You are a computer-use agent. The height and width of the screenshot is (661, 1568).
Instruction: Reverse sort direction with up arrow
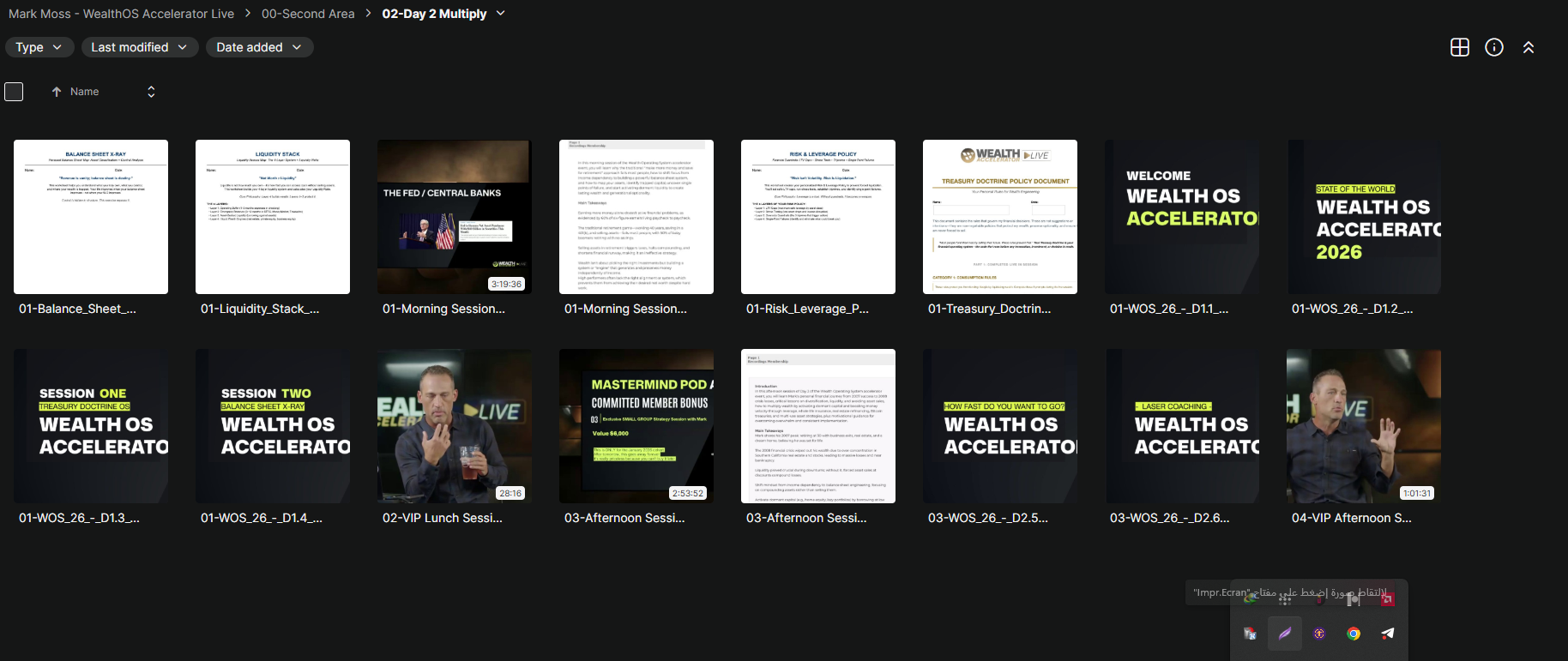(57, 92)
